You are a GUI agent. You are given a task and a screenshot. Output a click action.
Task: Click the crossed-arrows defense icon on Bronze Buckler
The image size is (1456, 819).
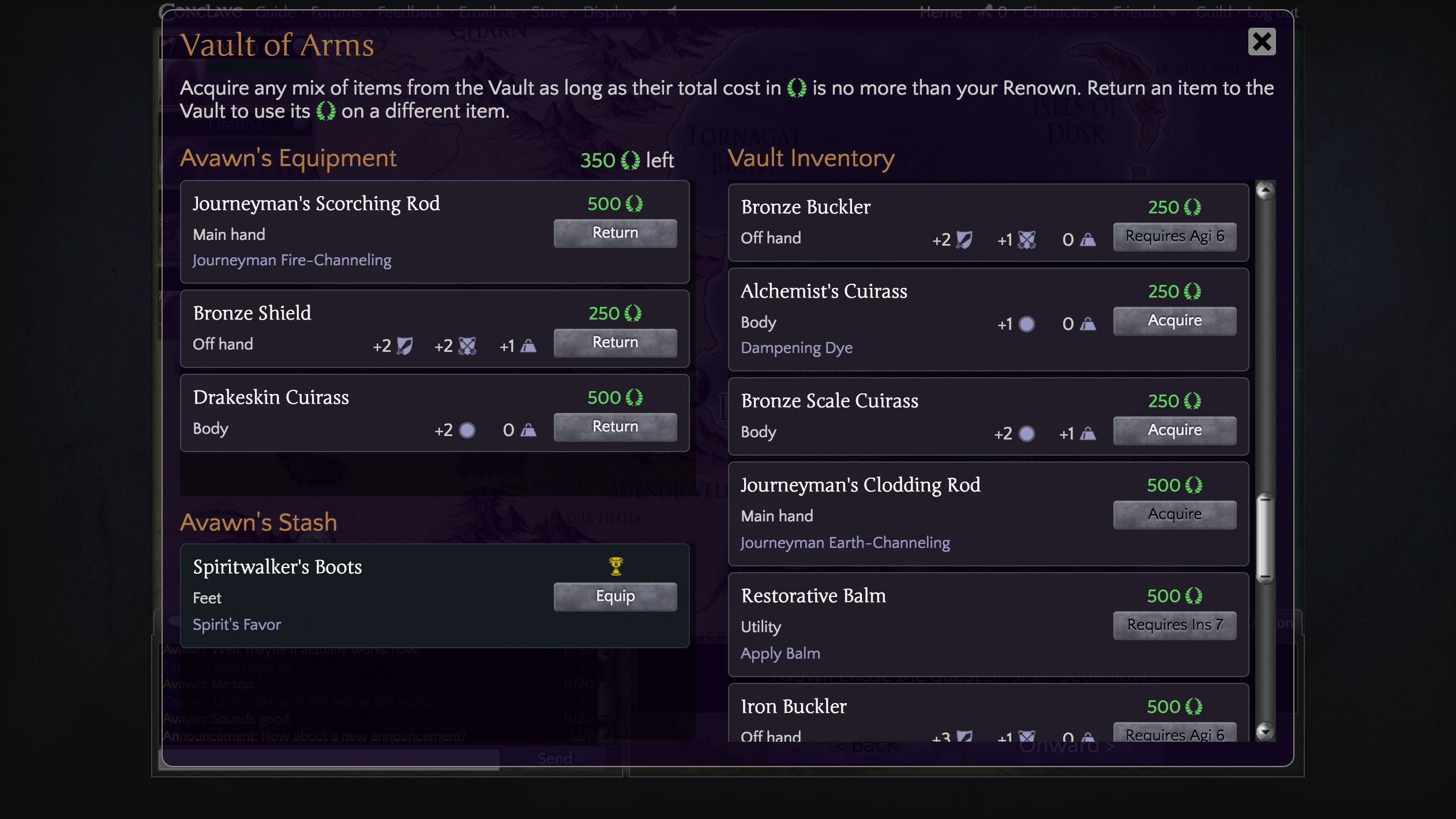[1026, 238]
